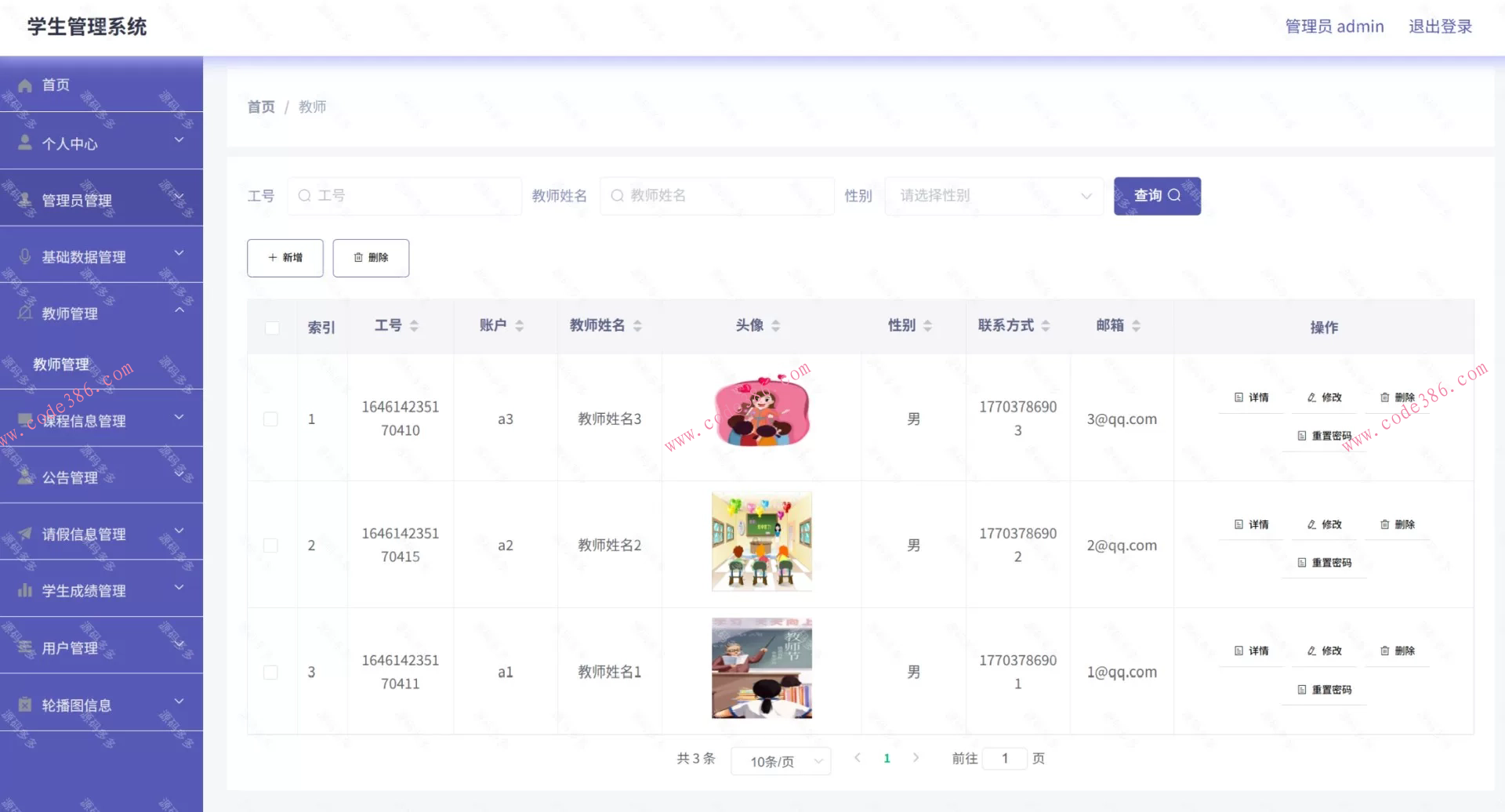Tick the checkbox for row 教师姓名2
Screen dimensions: 1505x812
tap(271, 544)
